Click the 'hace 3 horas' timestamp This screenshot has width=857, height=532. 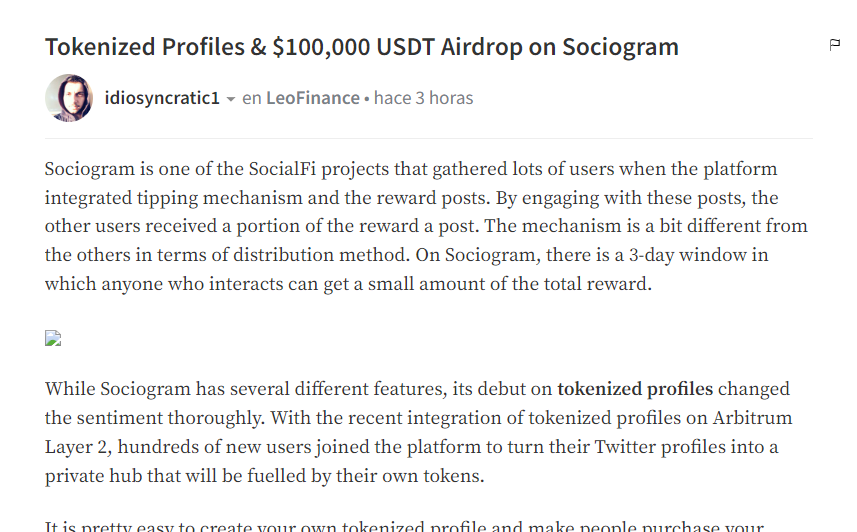(424, 98)
